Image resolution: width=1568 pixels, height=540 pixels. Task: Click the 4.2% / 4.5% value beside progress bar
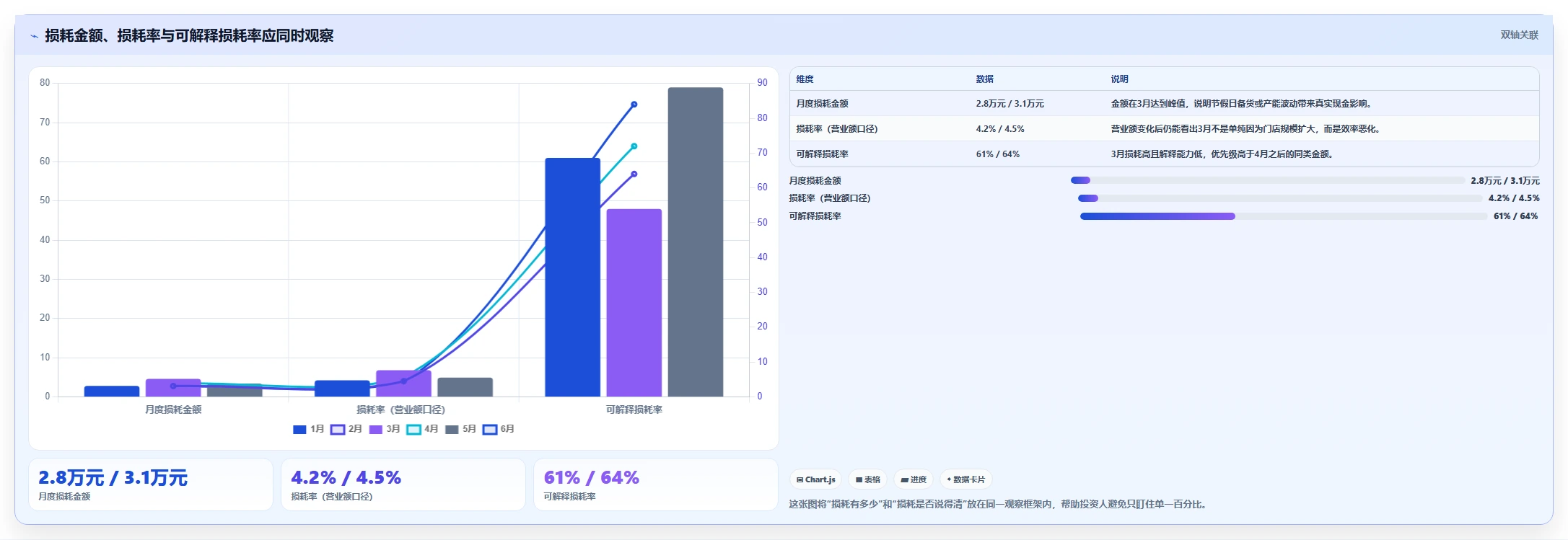[x=1514, y=198]
